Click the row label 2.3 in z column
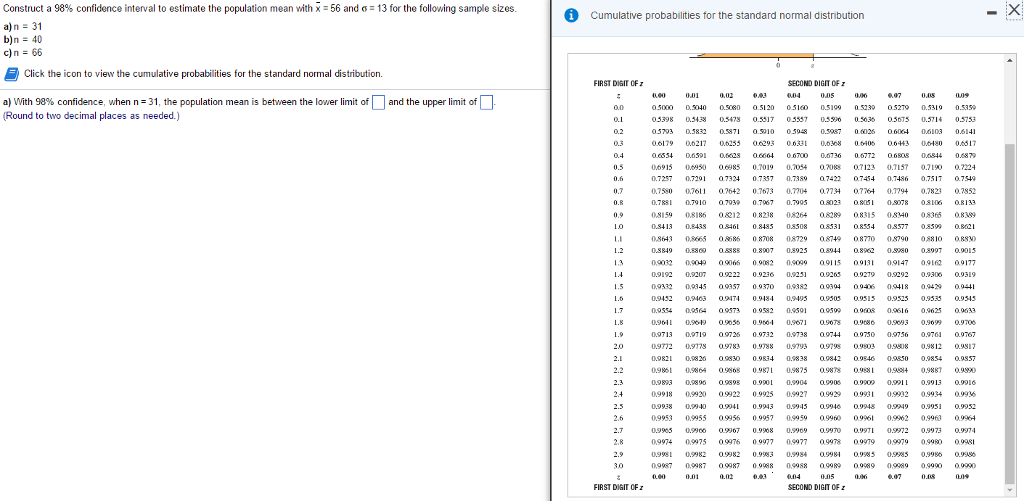Image resolution: width=1024 pixels, height=501 pixels. [619, 382]
